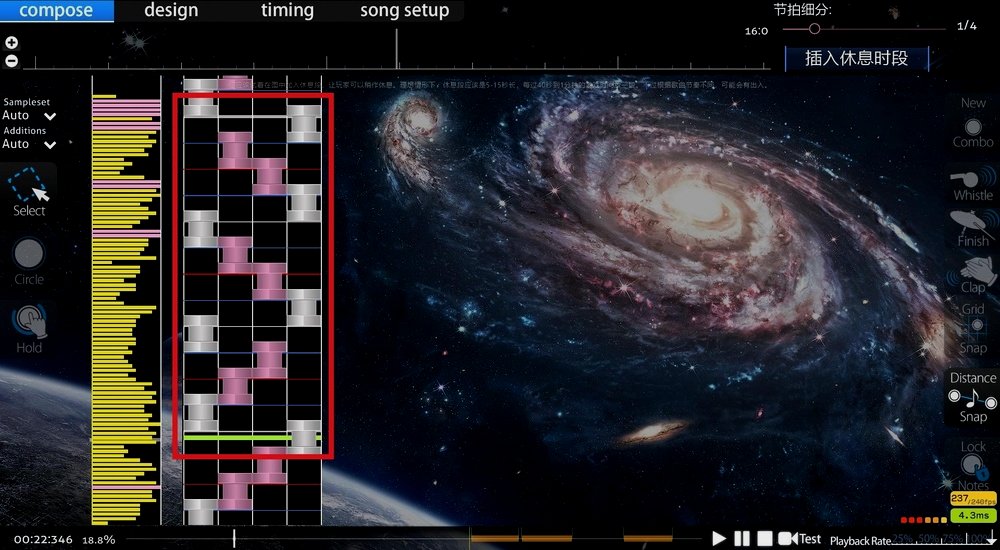
Task: Pause the song playback
Action: (x=741, y=538)
